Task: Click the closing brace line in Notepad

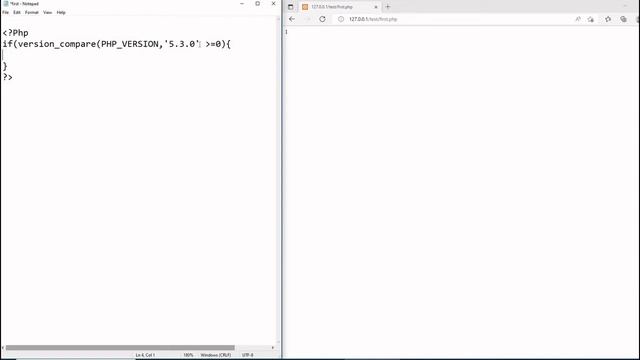Action: 5,66
